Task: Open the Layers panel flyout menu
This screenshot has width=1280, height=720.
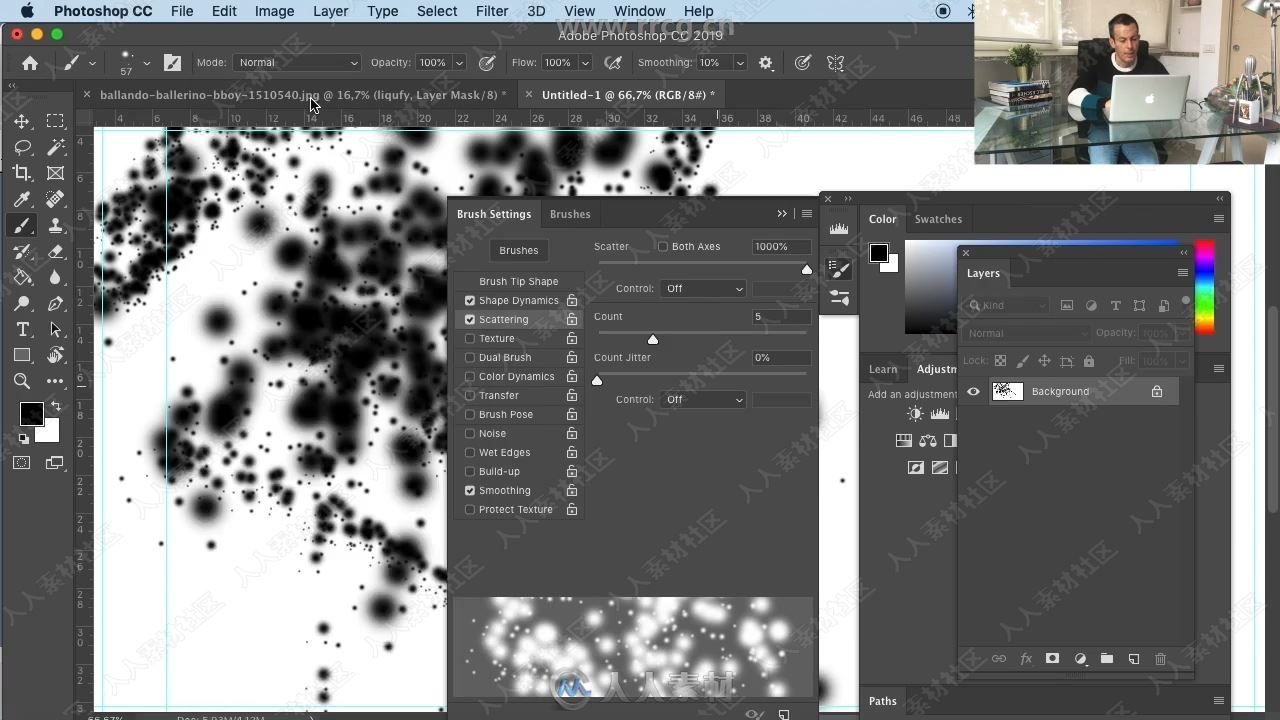Action: coord(1183,273)
